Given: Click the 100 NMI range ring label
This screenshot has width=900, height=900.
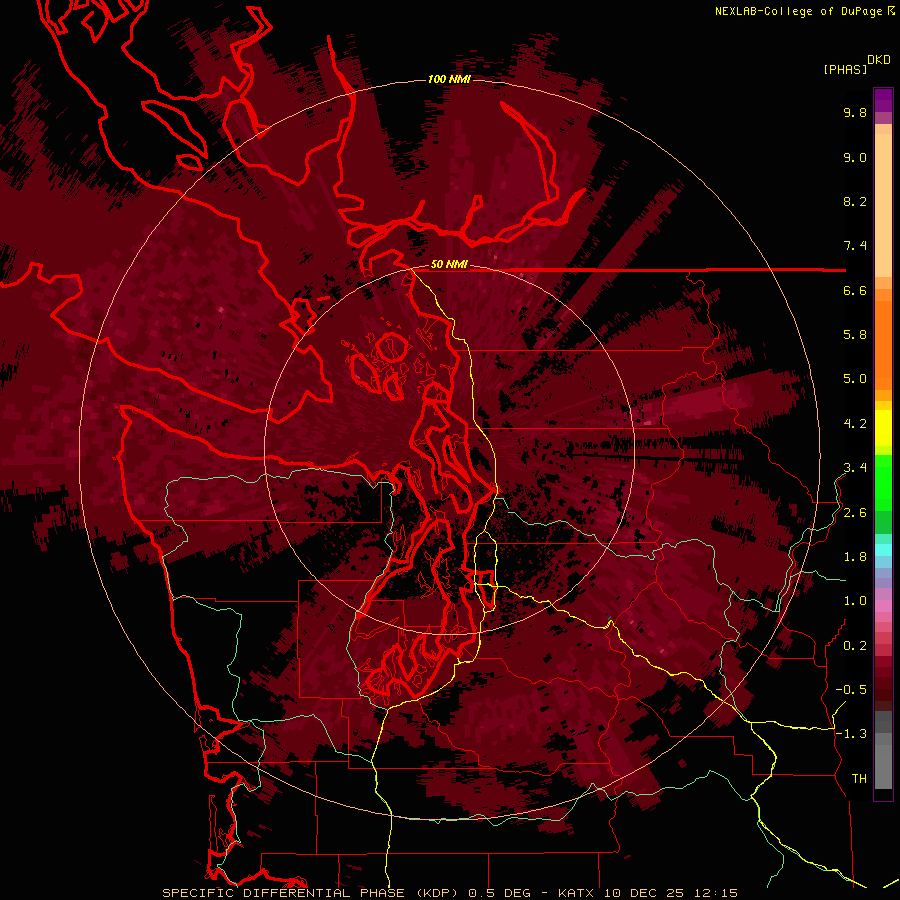Looking at the screenshot, I should tap(449, 79).
